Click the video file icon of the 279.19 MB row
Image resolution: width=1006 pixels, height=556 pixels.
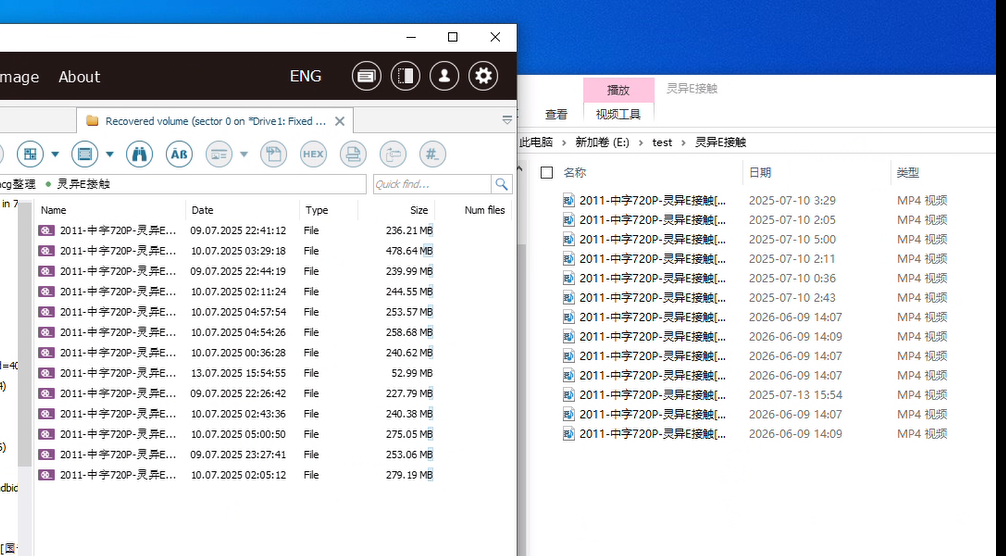pos(46,475)
